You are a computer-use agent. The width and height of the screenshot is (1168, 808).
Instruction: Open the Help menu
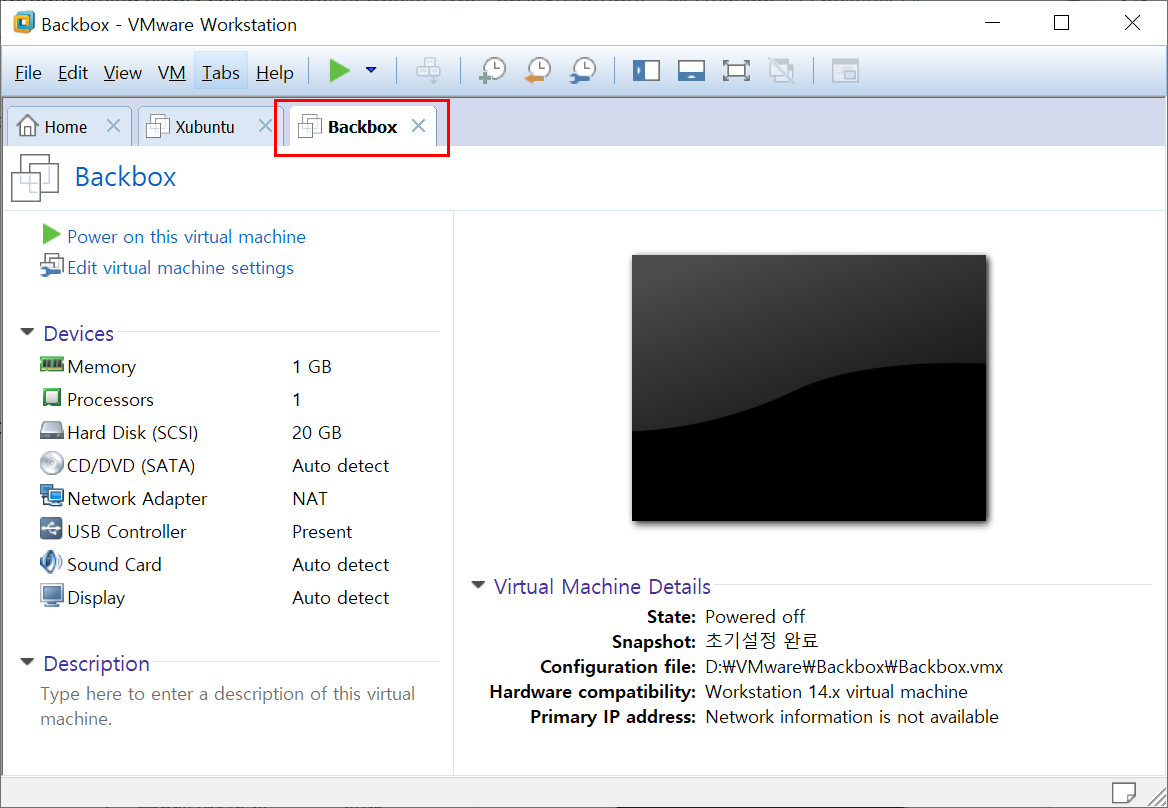pyautogui.click(x=275, y=72)
